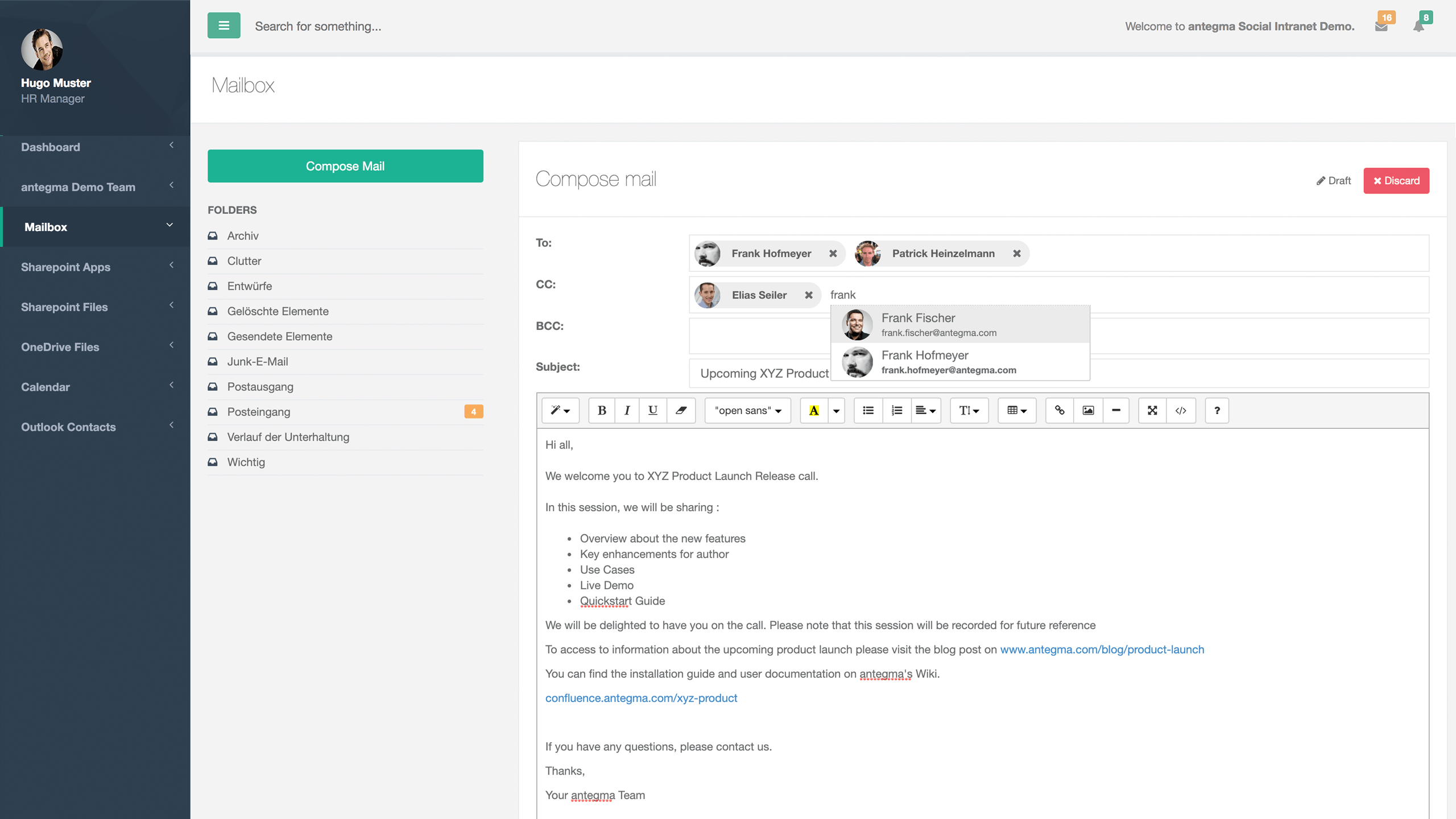
Task: Click the Insert Link icon
Action: (x=1059, y=410)
